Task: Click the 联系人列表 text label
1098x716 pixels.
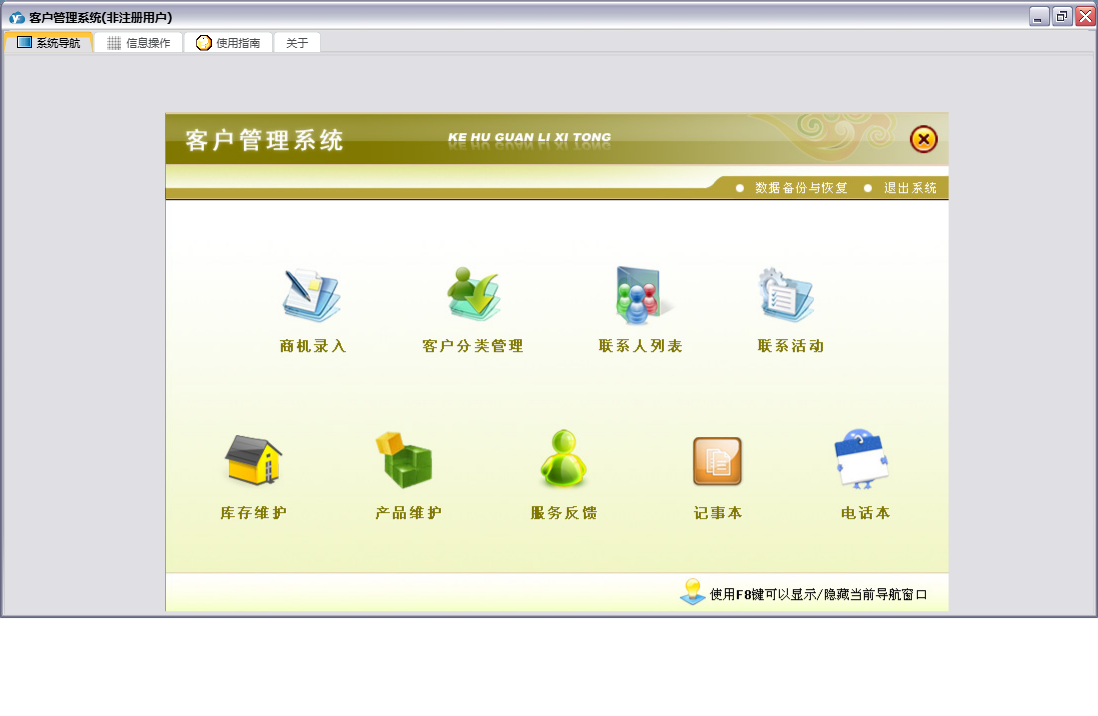Action: coord(641,346)
